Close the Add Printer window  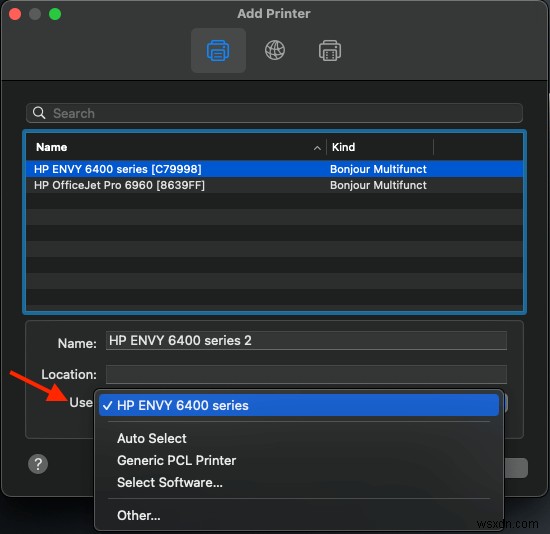tap(15, 14)
